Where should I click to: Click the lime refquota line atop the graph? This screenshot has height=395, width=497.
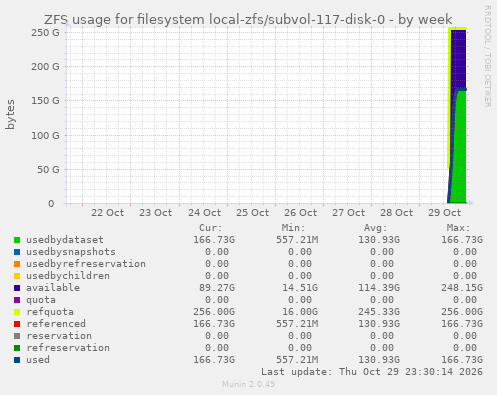[x=457, y=29]
